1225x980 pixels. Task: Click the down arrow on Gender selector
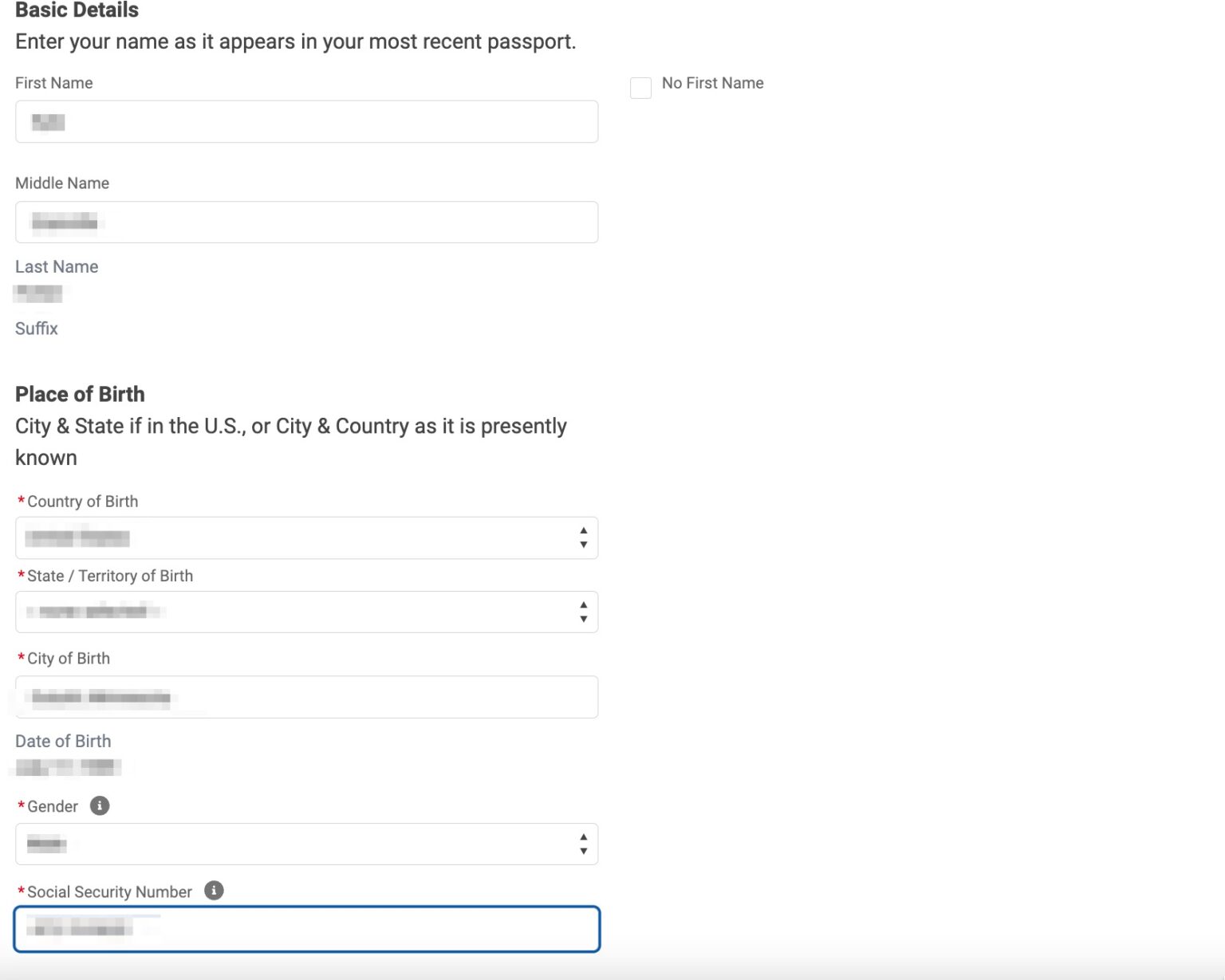coord(583,850)
